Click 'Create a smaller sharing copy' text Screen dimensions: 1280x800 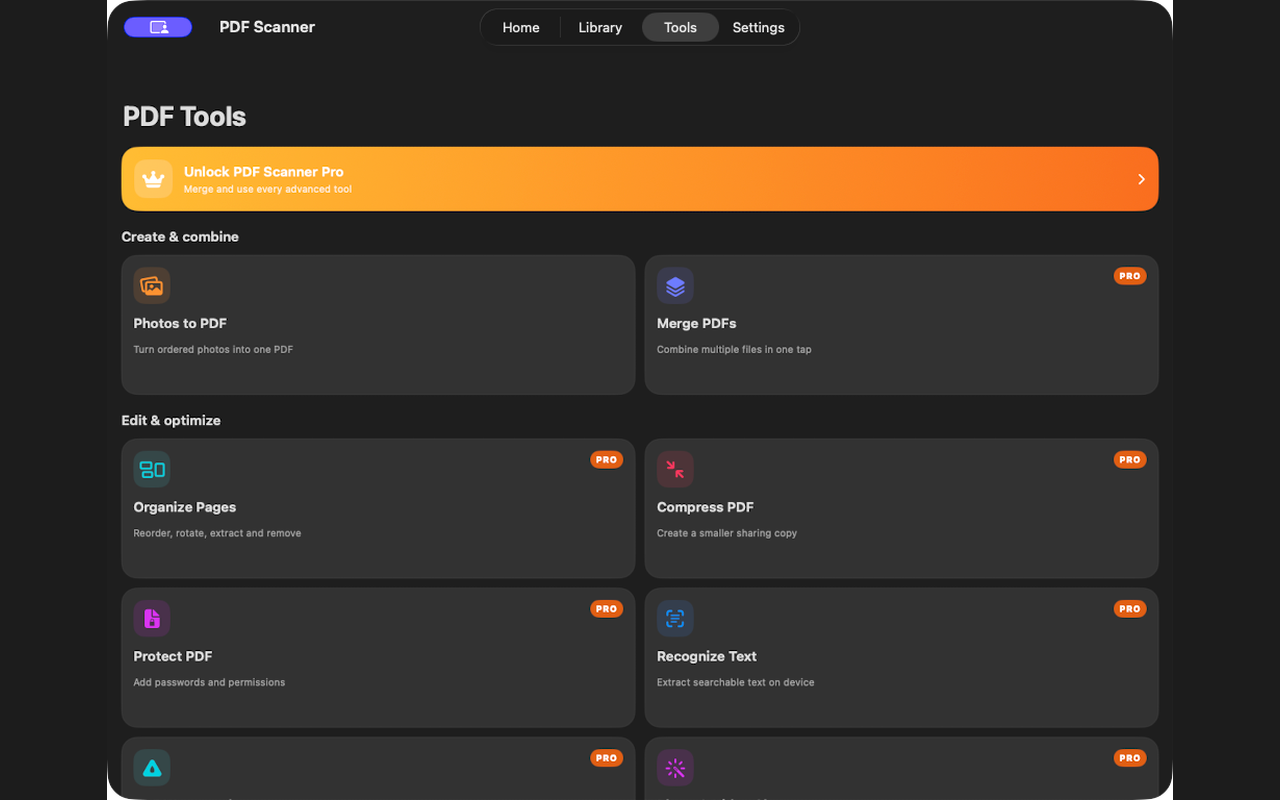727,534
